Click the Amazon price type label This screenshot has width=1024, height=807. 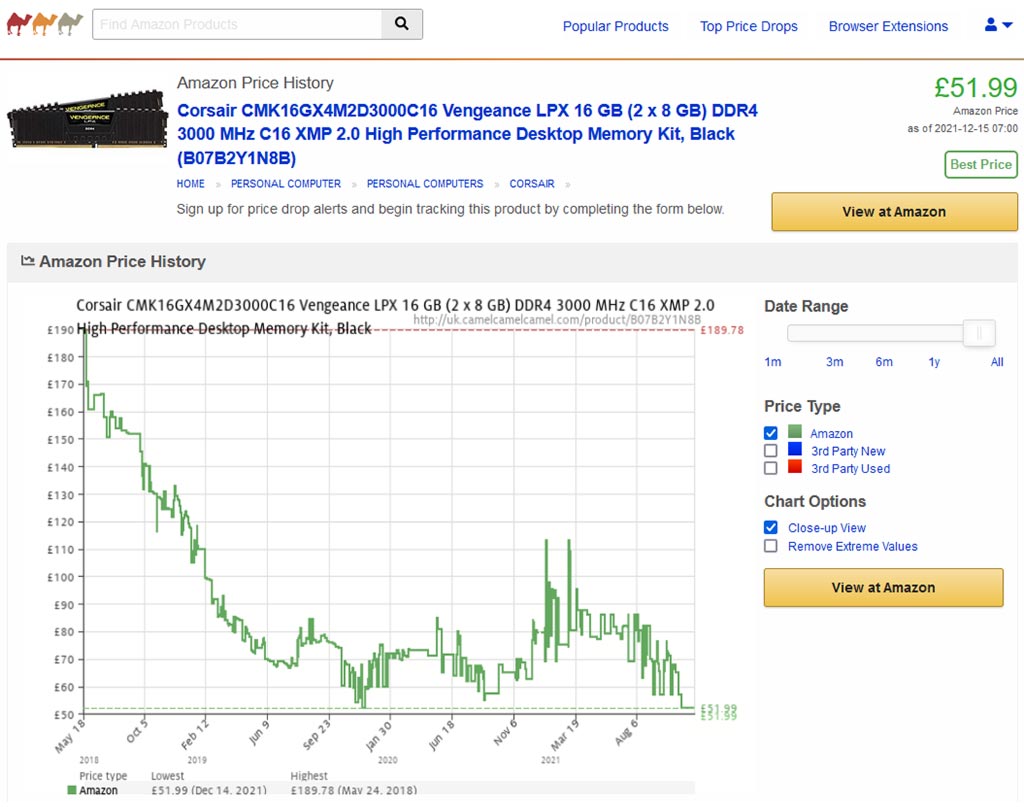[x=831, y=434]
